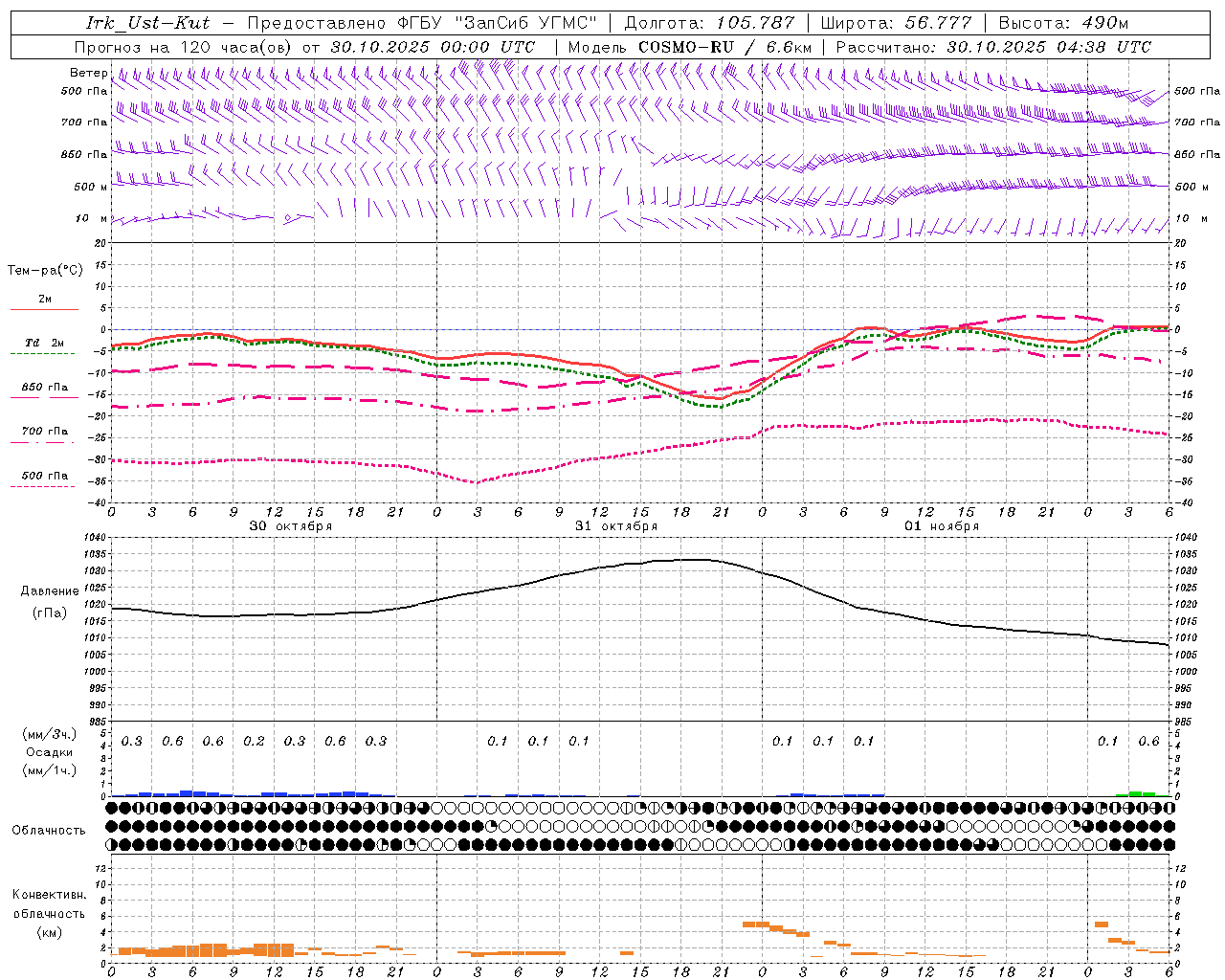The height and width of the screenshot is (980, 1225).
Task: Select the 'Модель COSMO-RU / 6.6км' text
Action: (x=690, y=47)
